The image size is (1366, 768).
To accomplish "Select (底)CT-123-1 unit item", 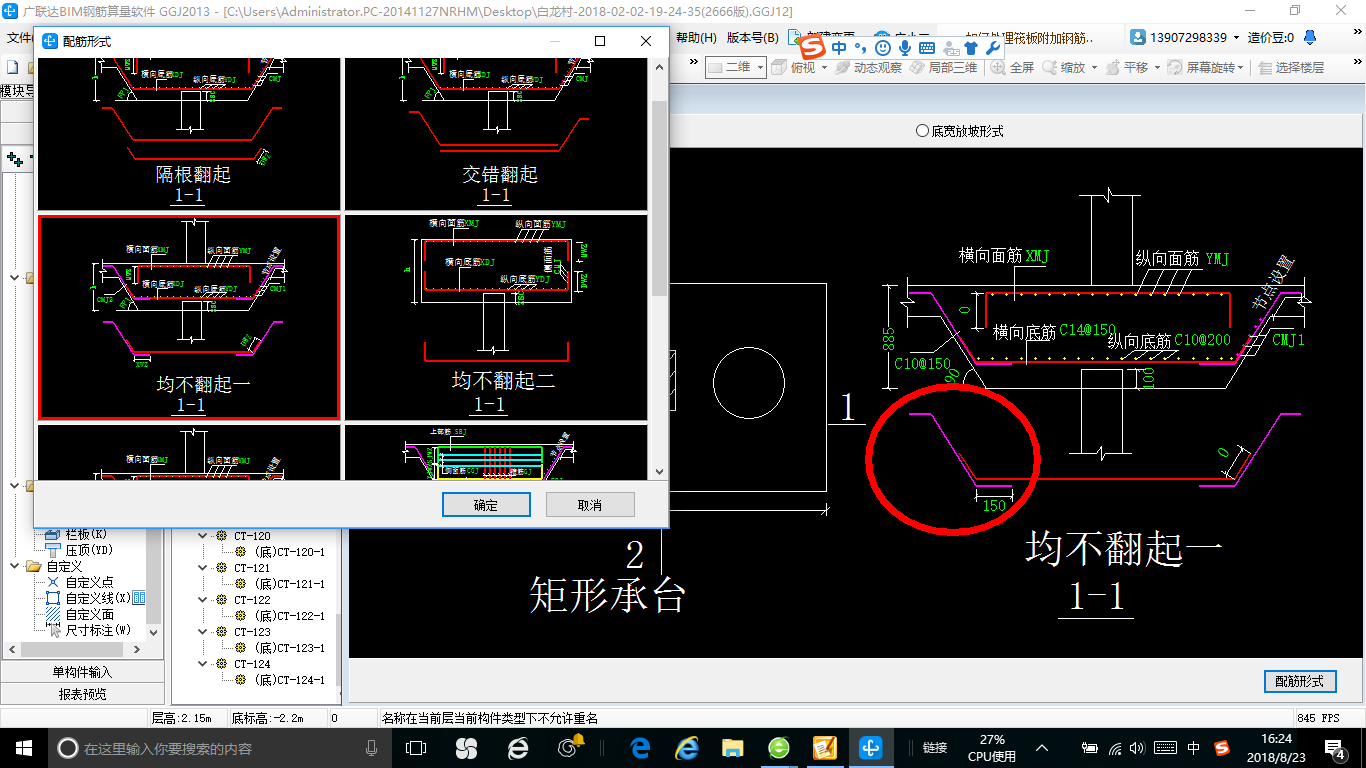I will 280,648.
